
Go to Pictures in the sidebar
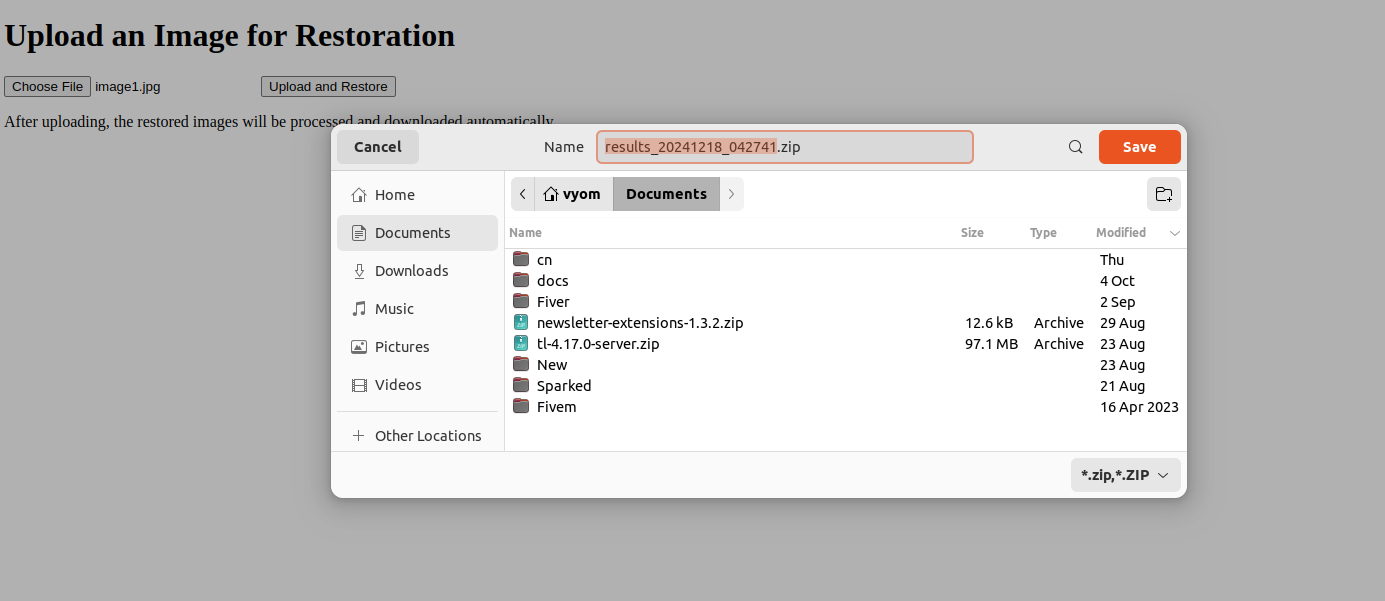(402, 347)
